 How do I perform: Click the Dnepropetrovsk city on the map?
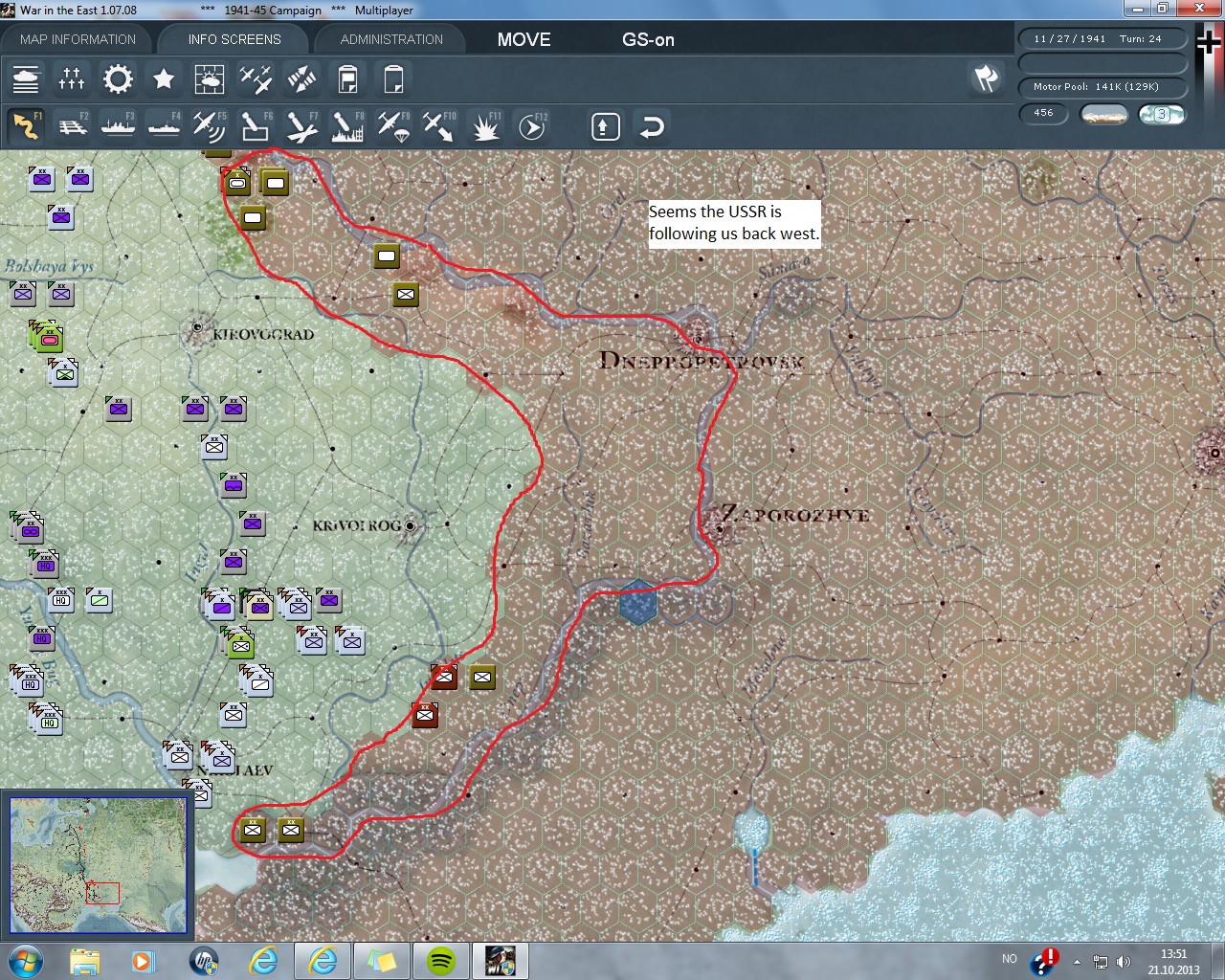pos(699,339)
